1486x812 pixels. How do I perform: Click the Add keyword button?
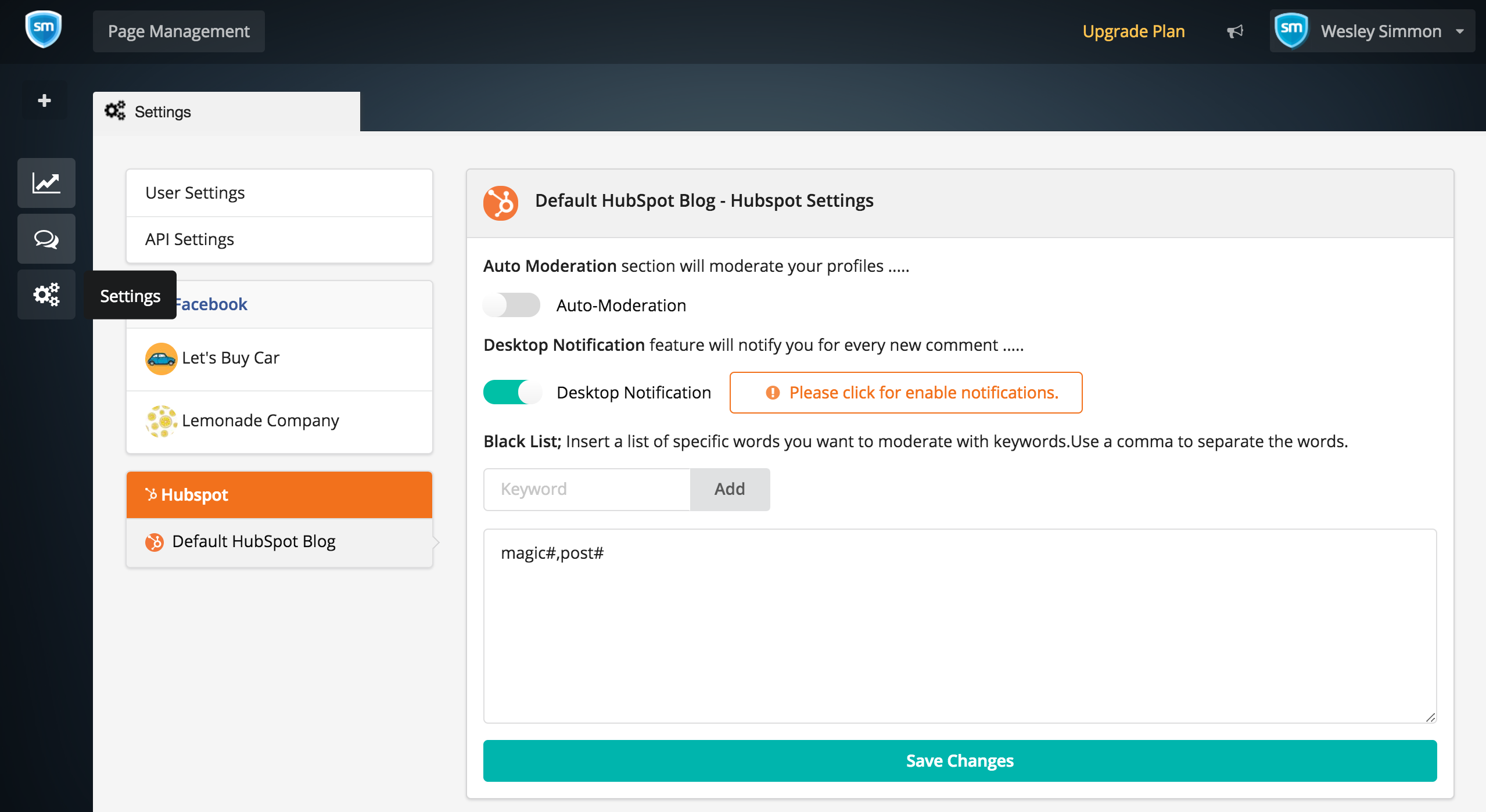730,489
